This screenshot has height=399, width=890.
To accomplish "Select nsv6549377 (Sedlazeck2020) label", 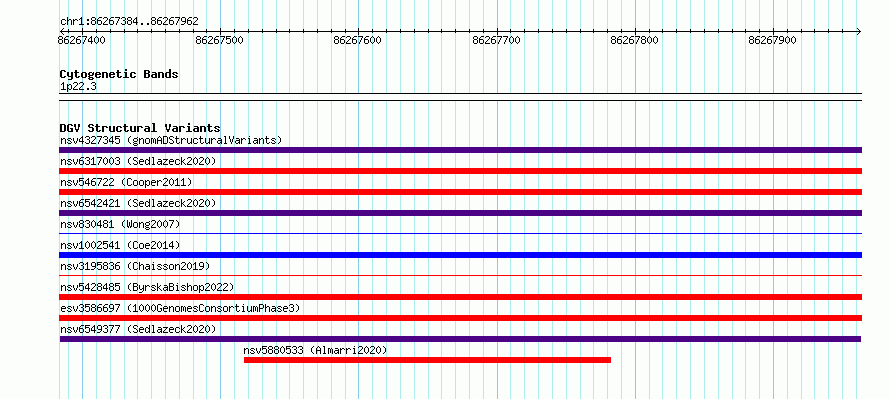I will tap(138, 329).
